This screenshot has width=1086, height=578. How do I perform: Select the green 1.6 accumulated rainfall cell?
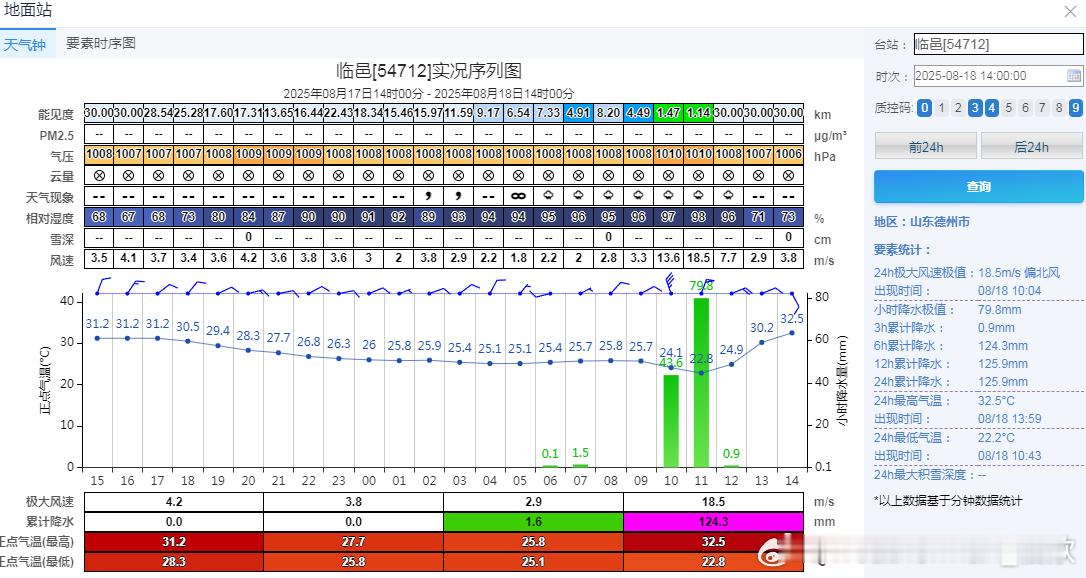point(533,521)
